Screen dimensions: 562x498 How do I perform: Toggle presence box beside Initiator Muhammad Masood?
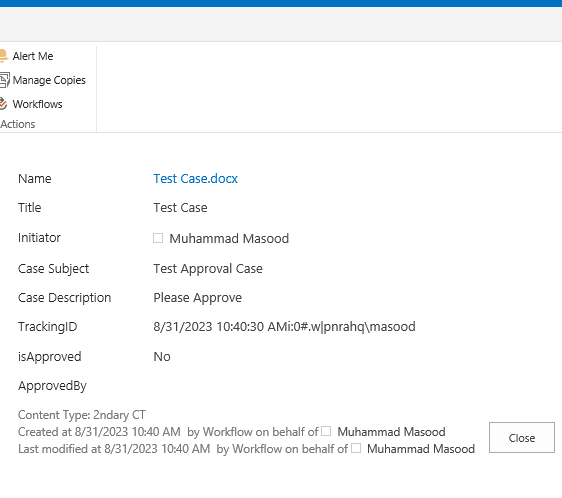point(158,238)
